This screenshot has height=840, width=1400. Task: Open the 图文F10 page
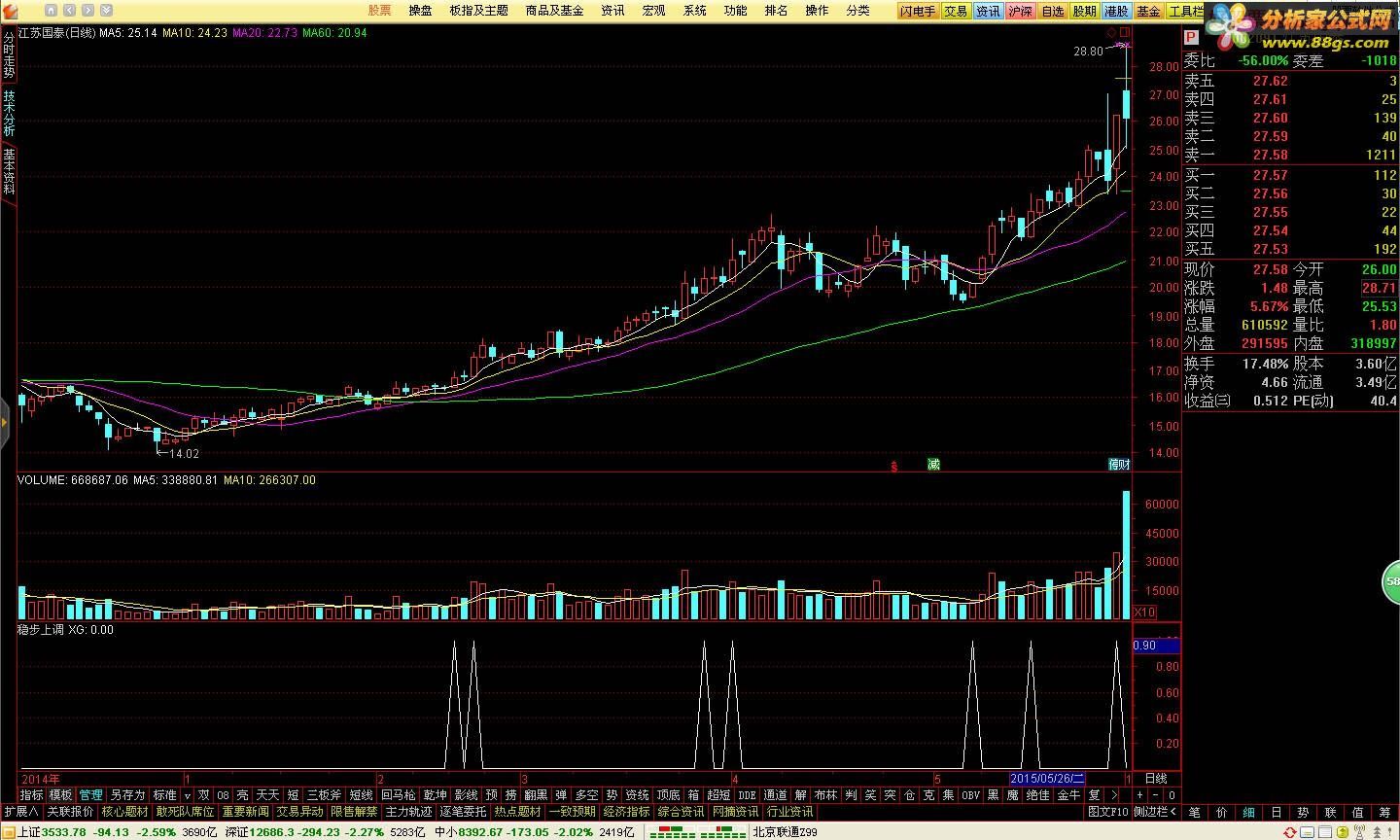click(1107, 812)
